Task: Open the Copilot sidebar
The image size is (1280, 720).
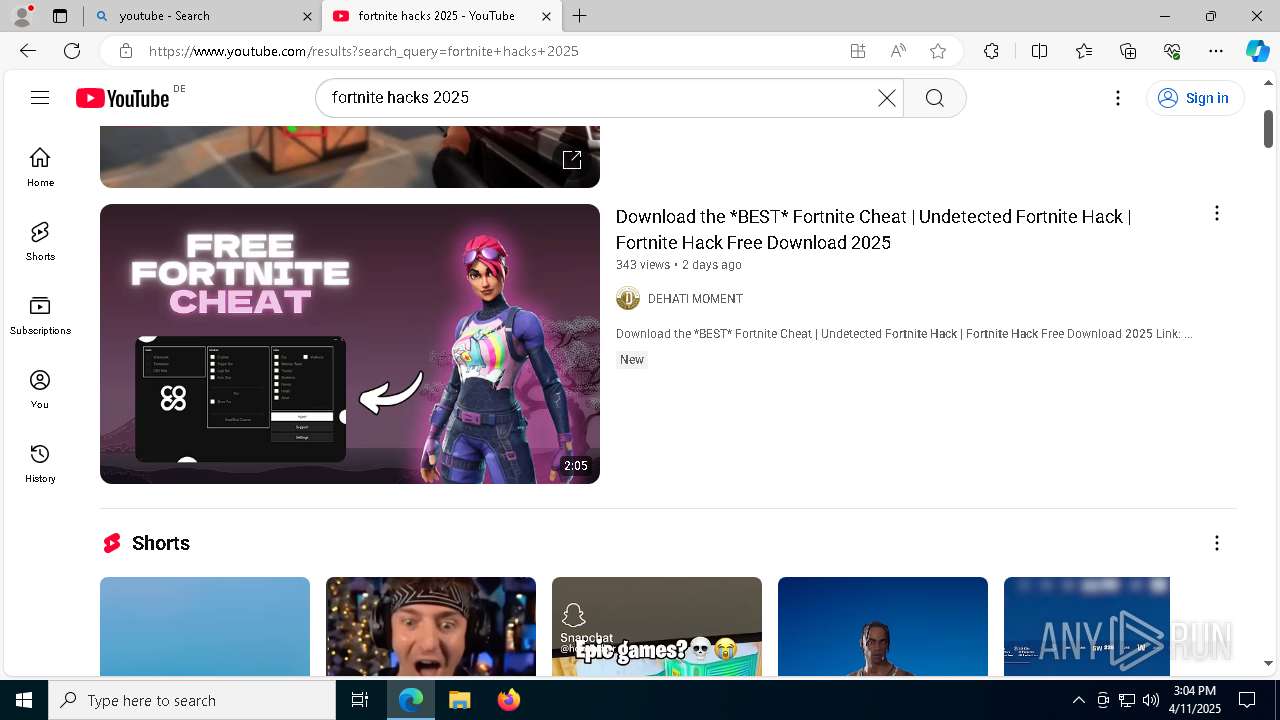Action: click(1257, 51)
